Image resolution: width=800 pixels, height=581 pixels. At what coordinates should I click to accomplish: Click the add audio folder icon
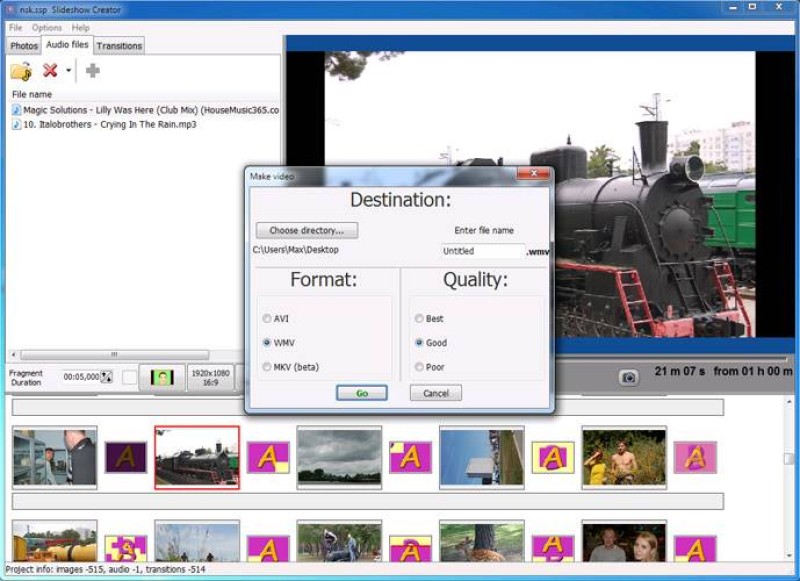coord(21,71)
